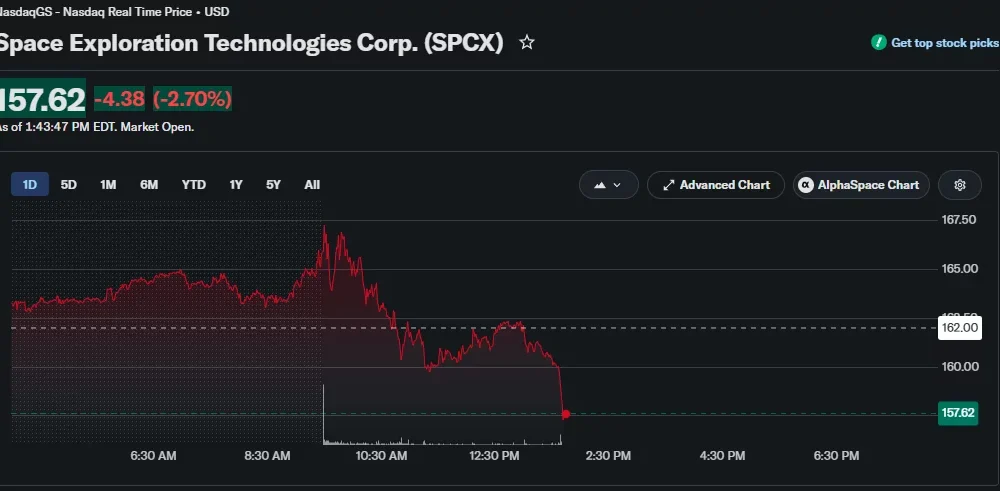Click the 157.62 current price axis label
1000x491 pixels.
958,413
